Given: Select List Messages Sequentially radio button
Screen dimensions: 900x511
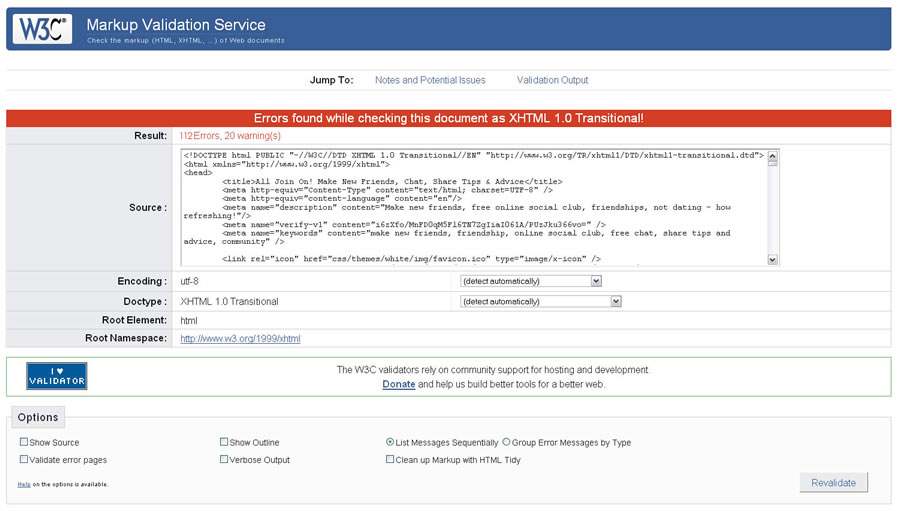Looking at the screenshot, I should (390, 442).
